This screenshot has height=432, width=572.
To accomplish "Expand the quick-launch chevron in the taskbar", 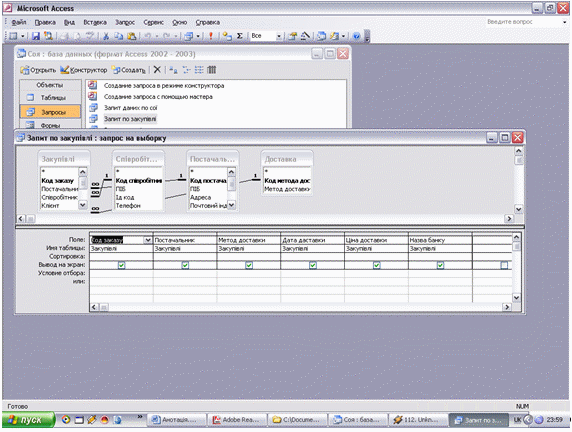I will click(x=140, y=416).
